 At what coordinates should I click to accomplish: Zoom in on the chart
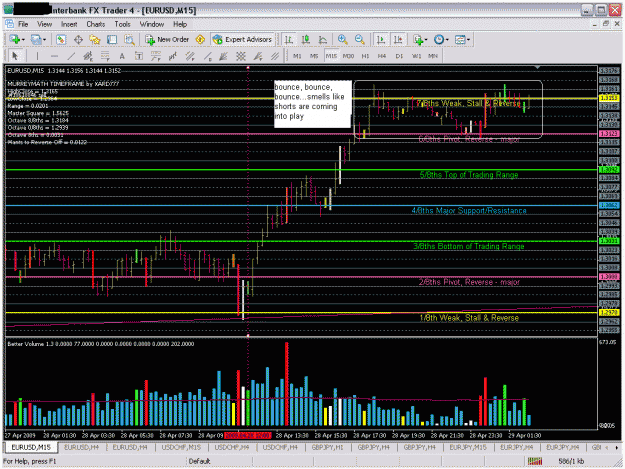click(x=342, y=39)
